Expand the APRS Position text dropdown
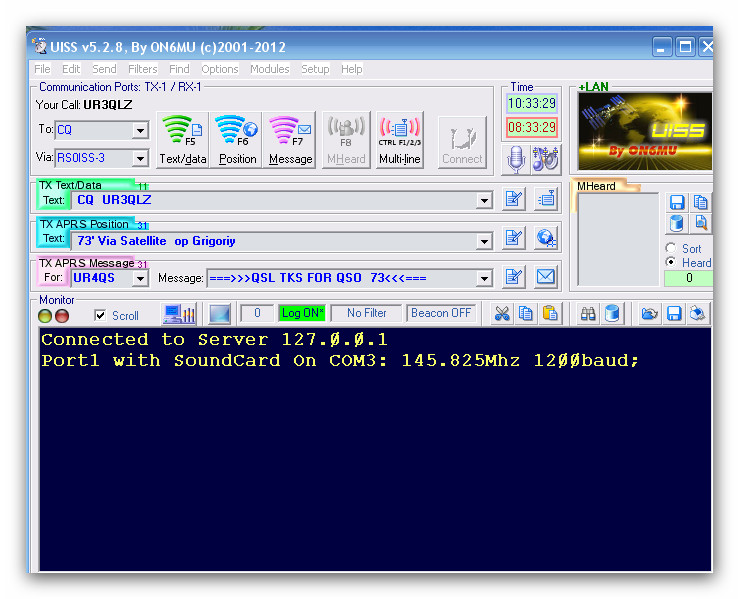Image resolution: width=739 pixels, height=599 pixels. click(x=484, y=241)
